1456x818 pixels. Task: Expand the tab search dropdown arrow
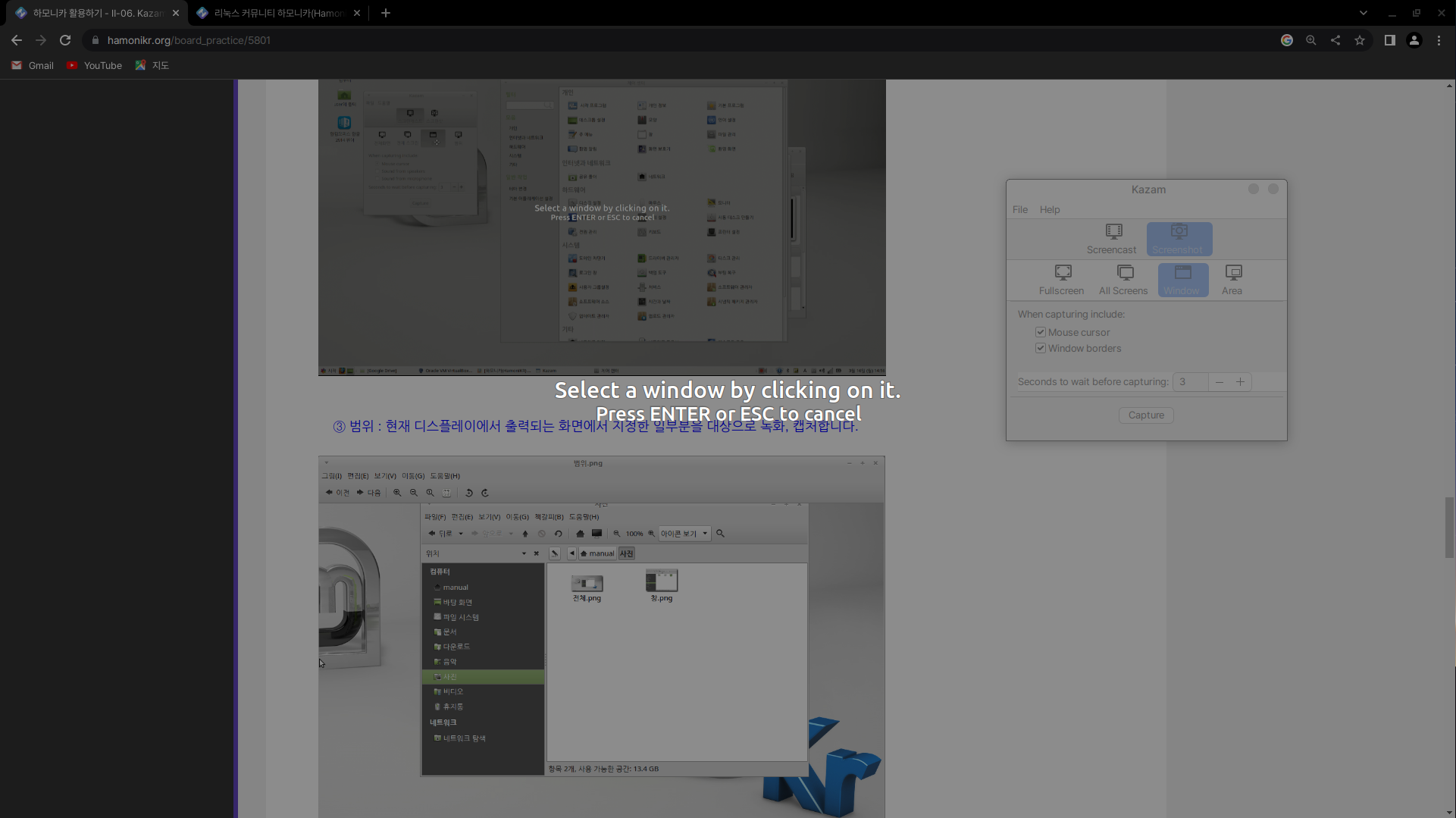click(x=1363, y=13)
